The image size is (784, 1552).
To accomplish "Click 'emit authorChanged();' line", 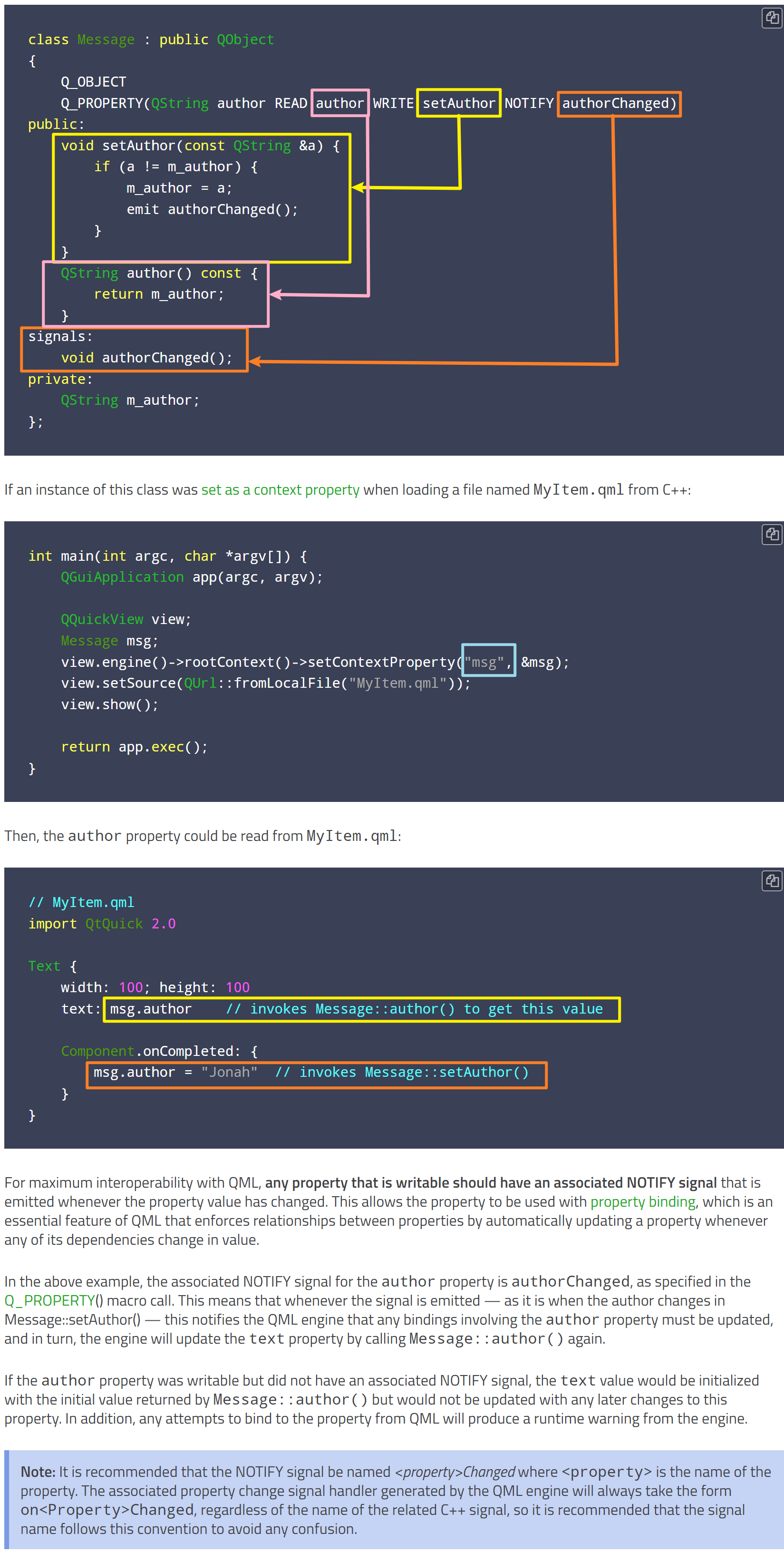I will (x=212, y=209).
